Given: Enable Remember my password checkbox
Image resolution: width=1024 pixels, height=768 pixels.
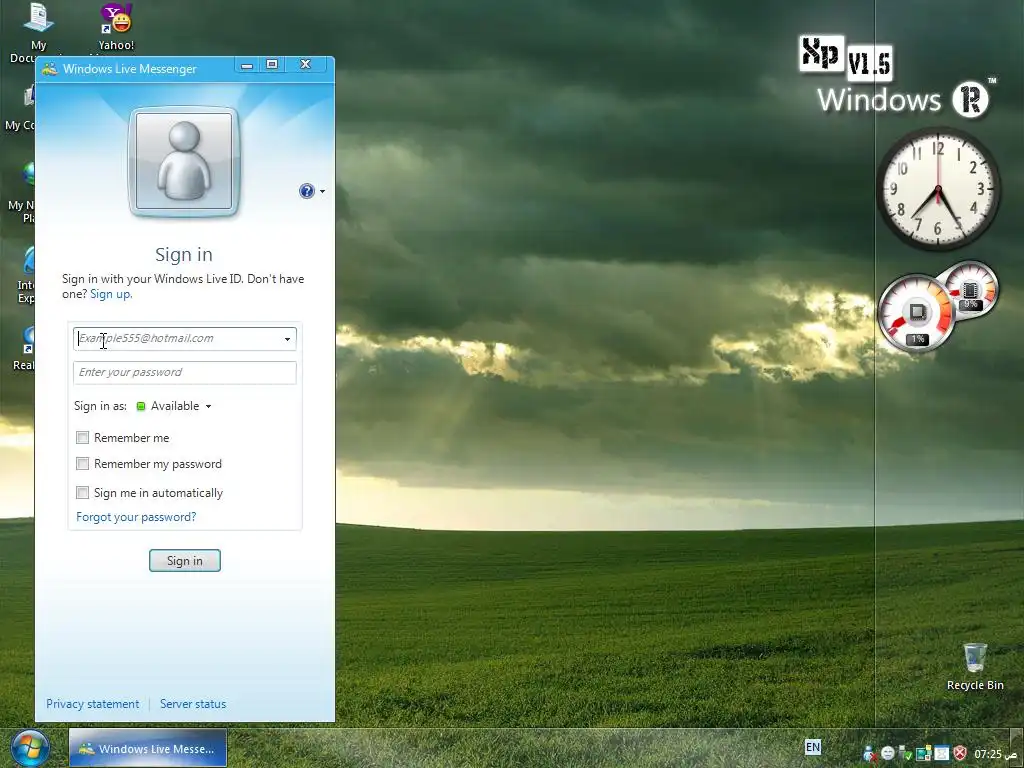Looking at the screenshot, I should click(82, 464).
